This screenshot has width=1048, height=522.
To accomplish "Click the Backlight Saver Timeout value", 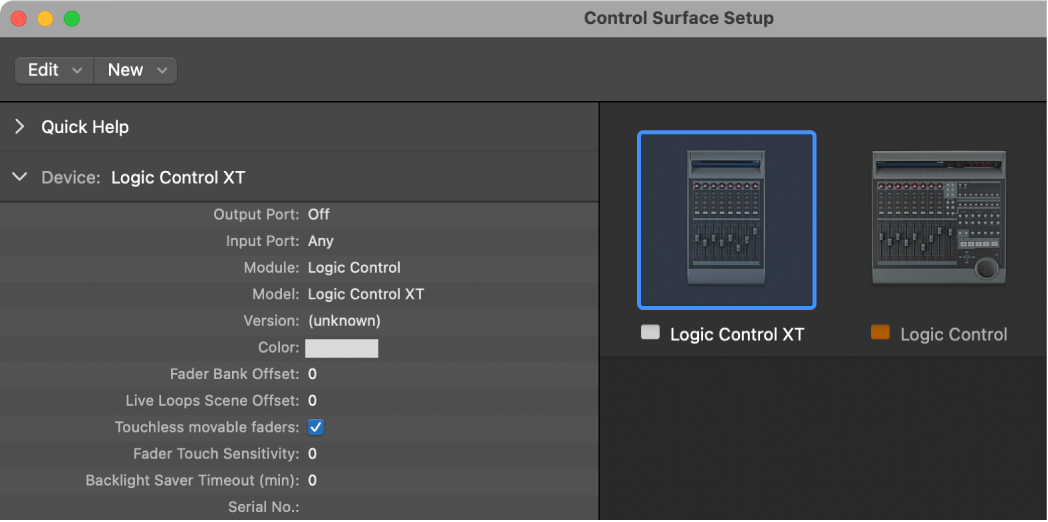I will (312, 481).
